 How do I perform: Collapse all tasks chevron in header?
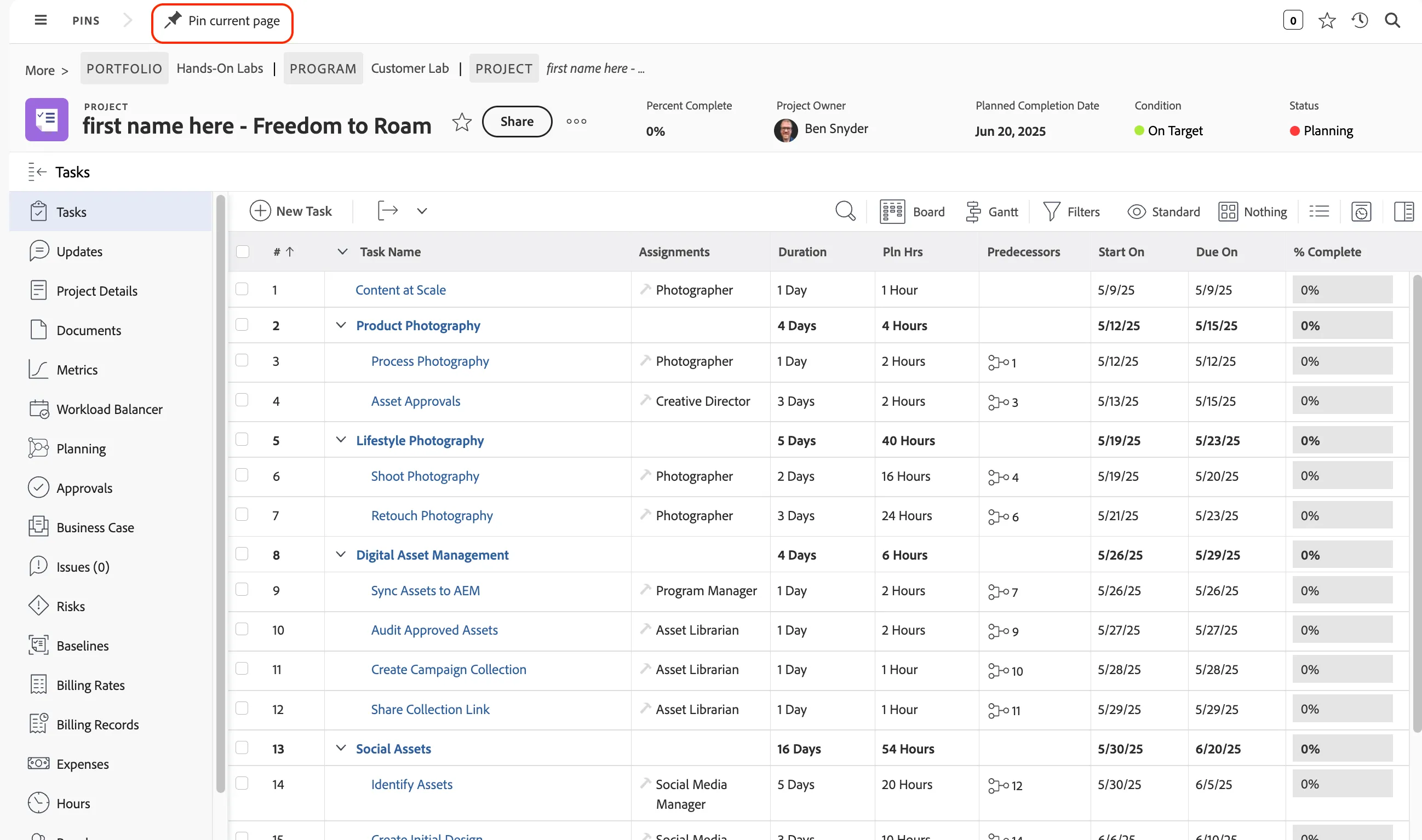coord(342,251)
